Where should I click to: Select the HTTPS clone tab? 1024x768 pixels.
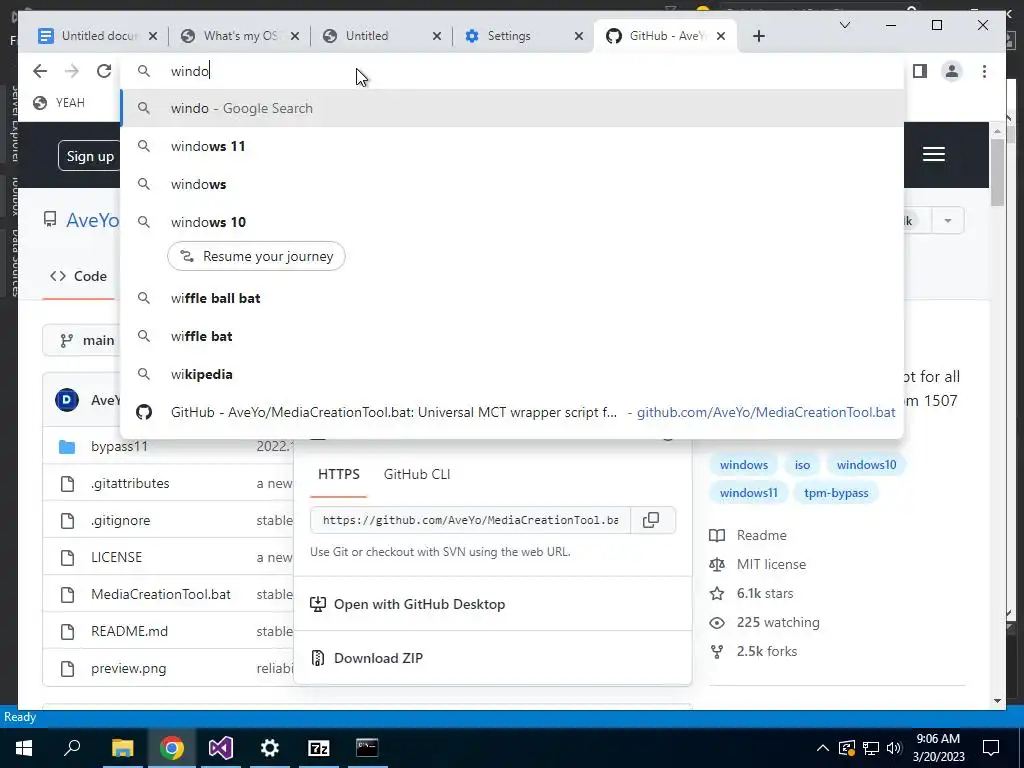point(338,475)
